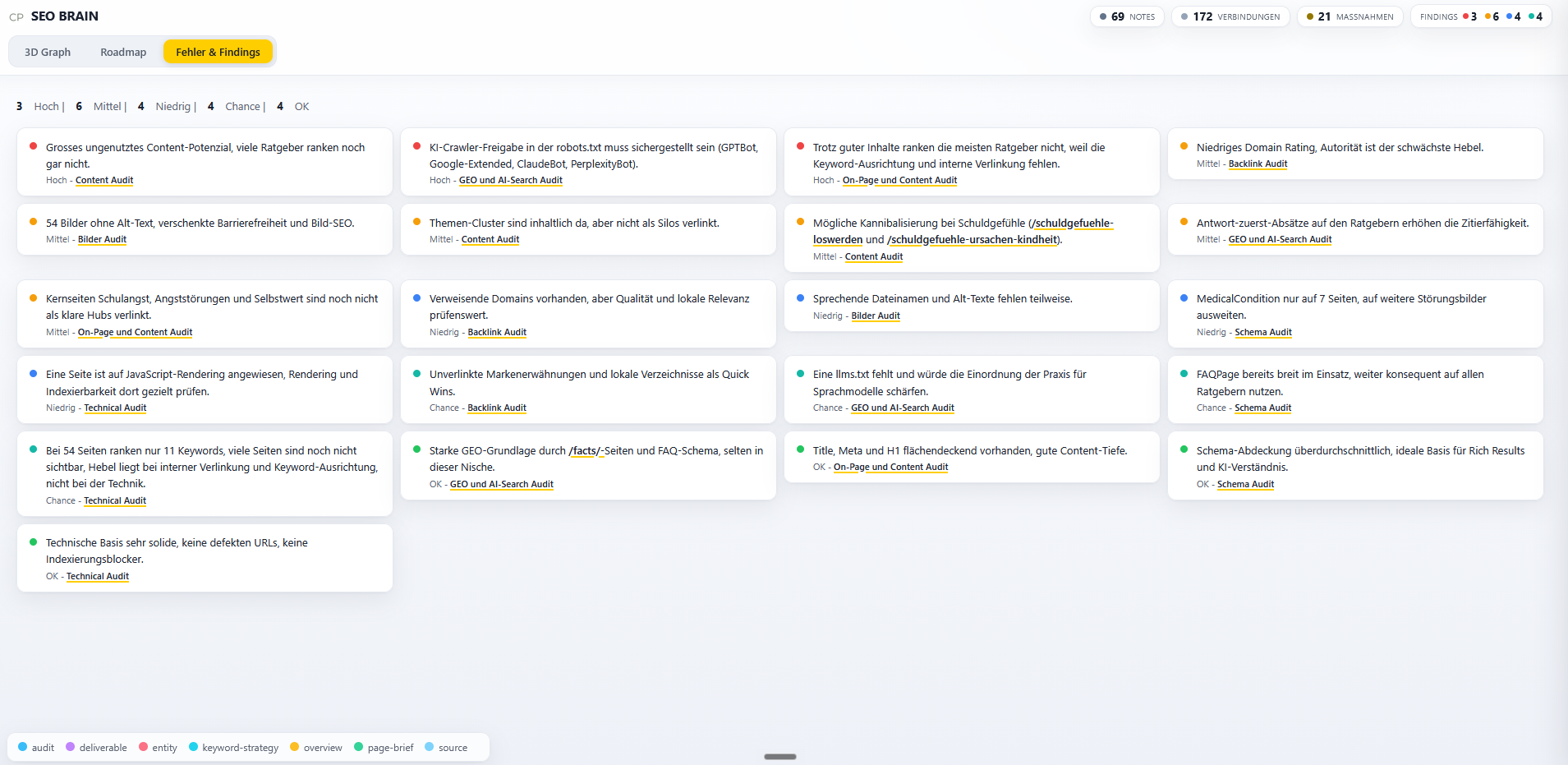1568x765 pixels.
Task: Open Technical Audit link under Bei 54 Seiten card
Action: pyautogui.click(x=115, y=501)
